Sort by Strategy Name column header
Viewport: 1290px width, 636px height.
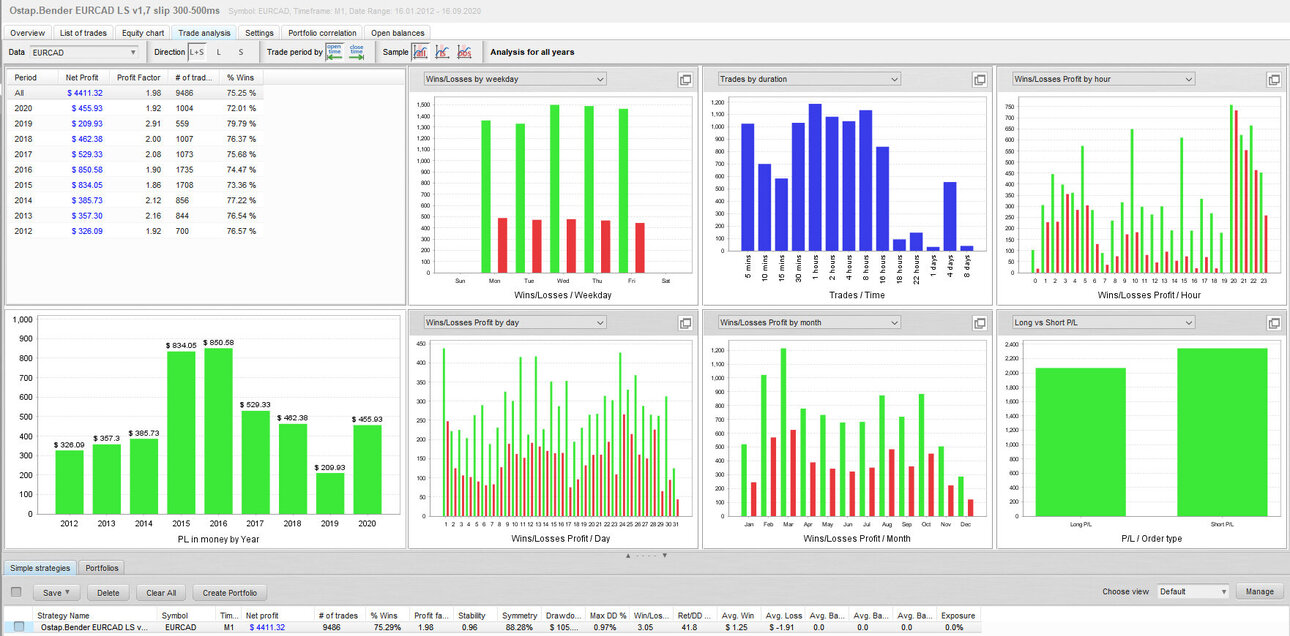point(96,615)
